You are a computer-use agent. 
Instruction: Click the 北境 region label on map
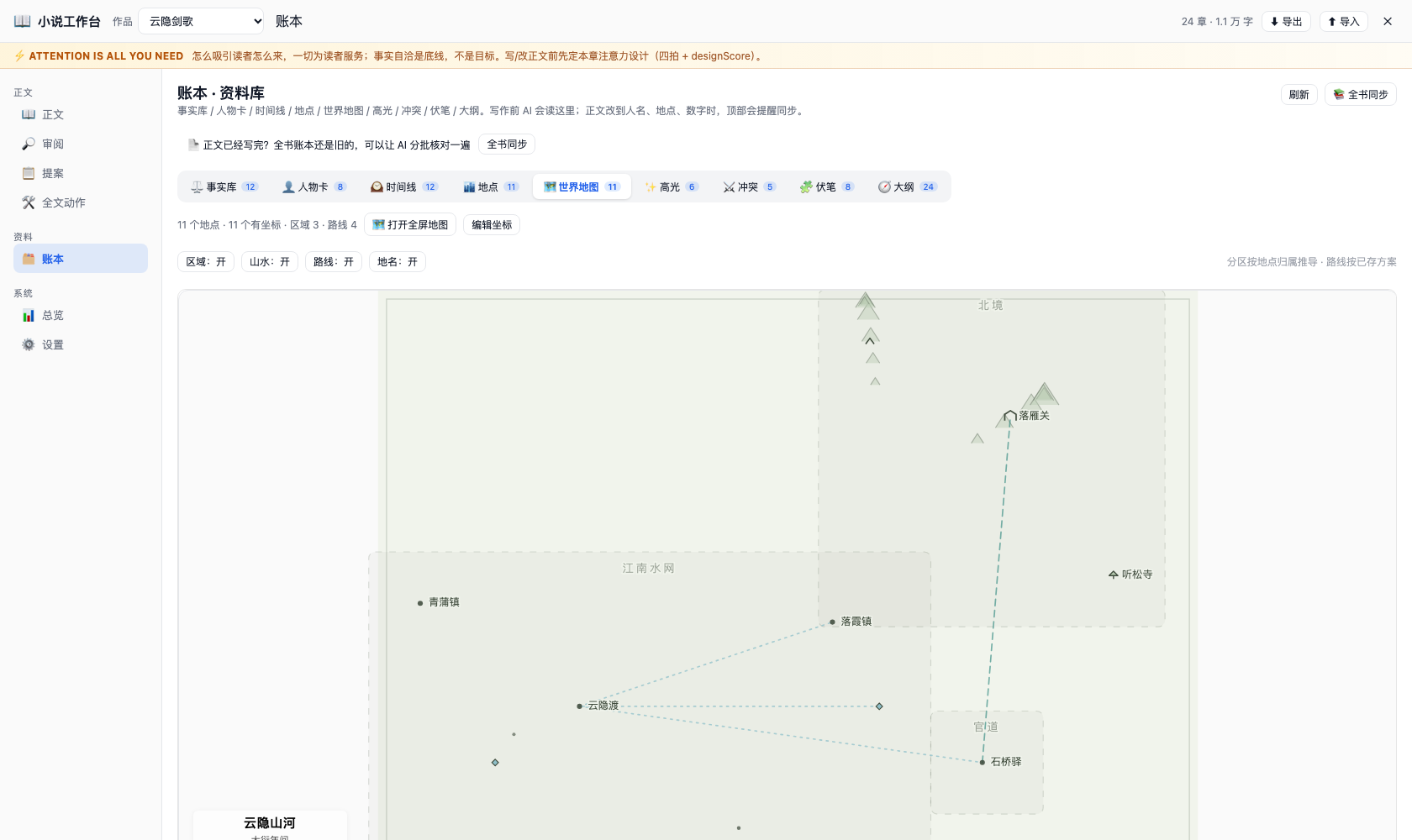click(991, 305)
